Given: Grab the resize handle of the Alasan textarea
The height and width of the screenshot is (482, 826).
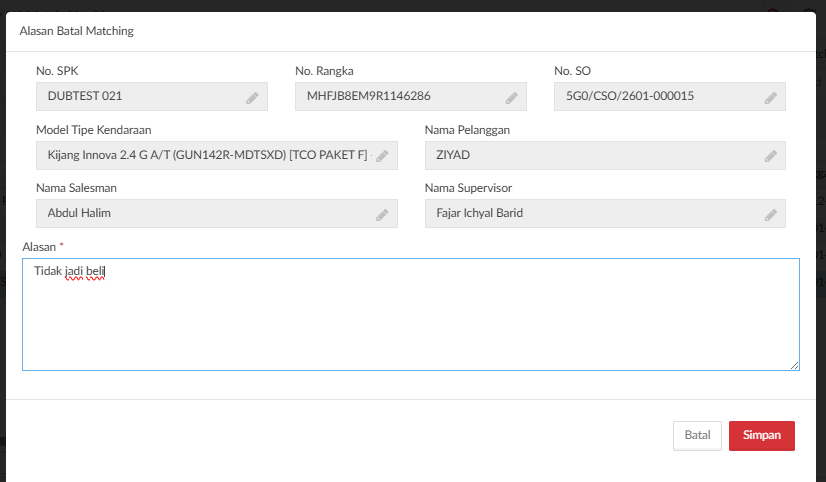Looking at the screenshot, I should 795,366.
